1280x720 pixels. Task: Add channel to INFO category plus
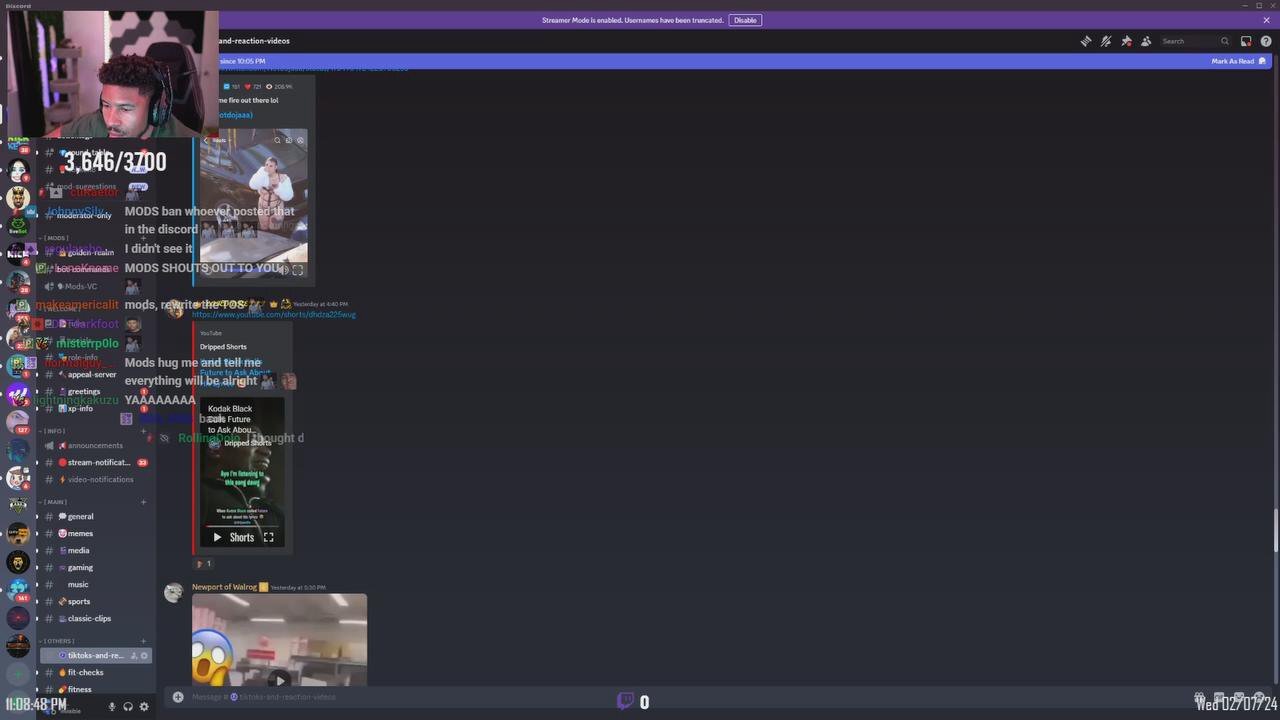tap(143, 431)
